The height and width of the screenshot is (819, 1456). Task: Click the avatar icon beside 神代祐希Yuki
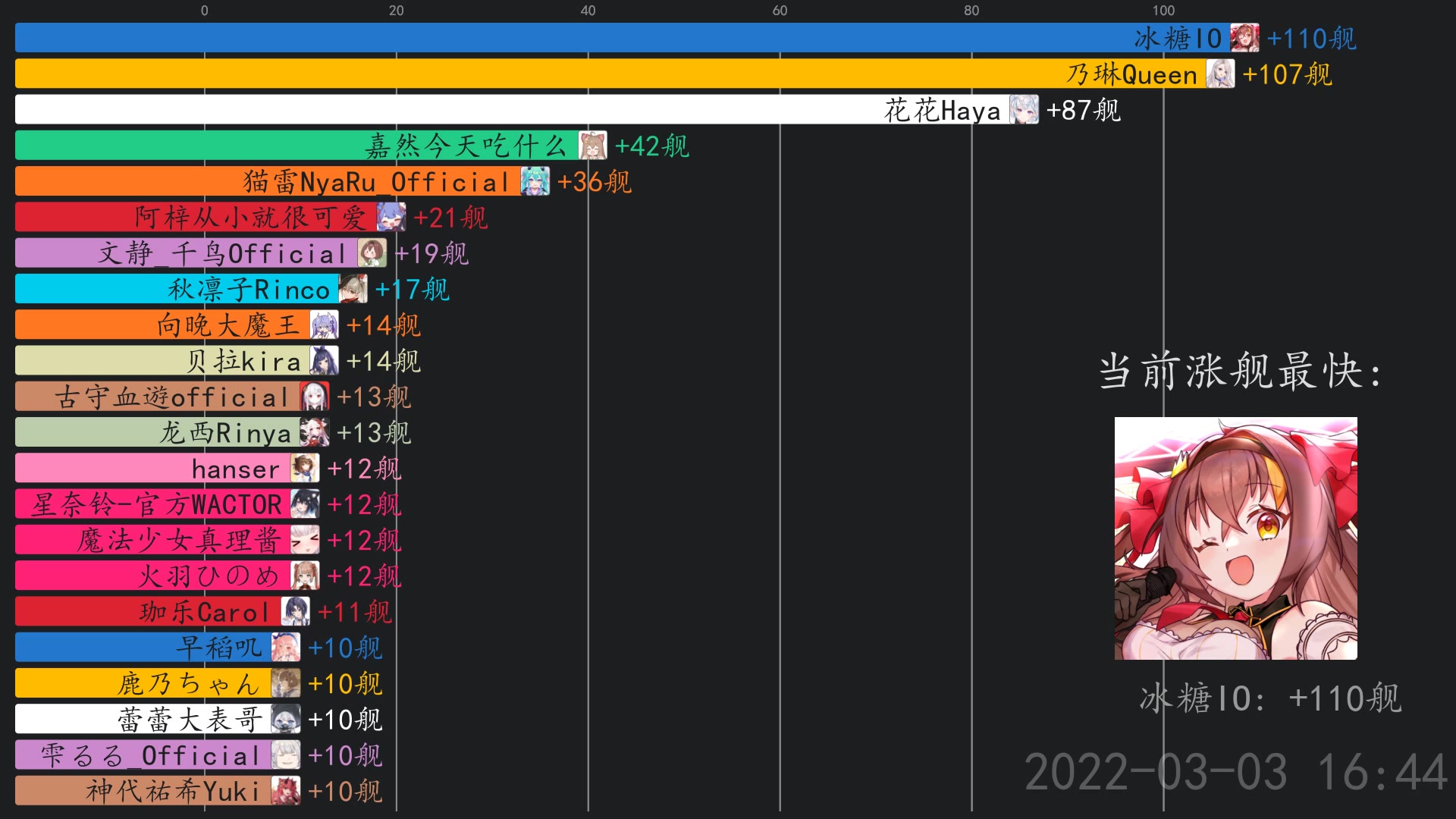286,791
